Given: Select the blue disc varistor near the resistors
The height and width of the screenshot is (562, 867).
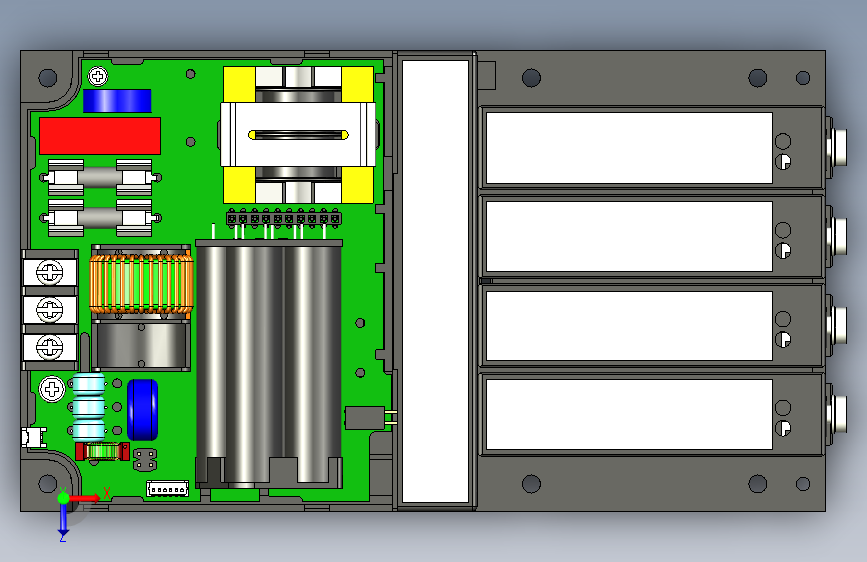Looking at the screenshot, I should click(143, 410).
